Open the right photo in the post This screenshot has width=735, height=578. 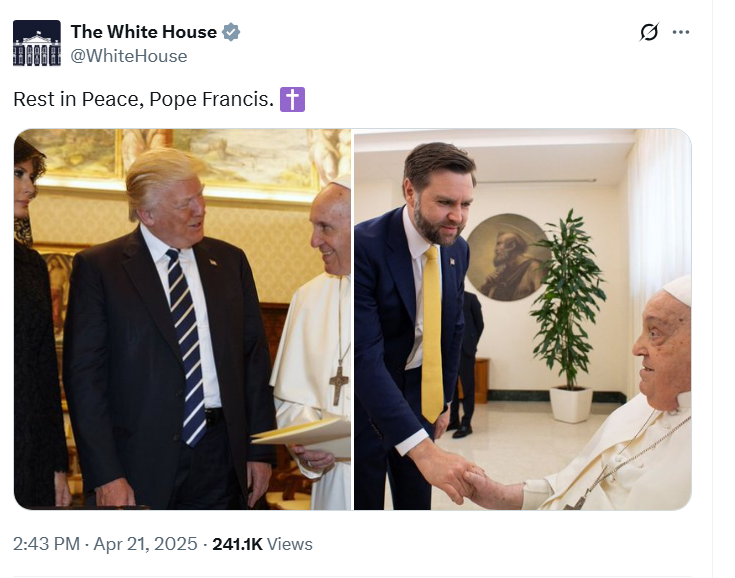coord(522,320)
